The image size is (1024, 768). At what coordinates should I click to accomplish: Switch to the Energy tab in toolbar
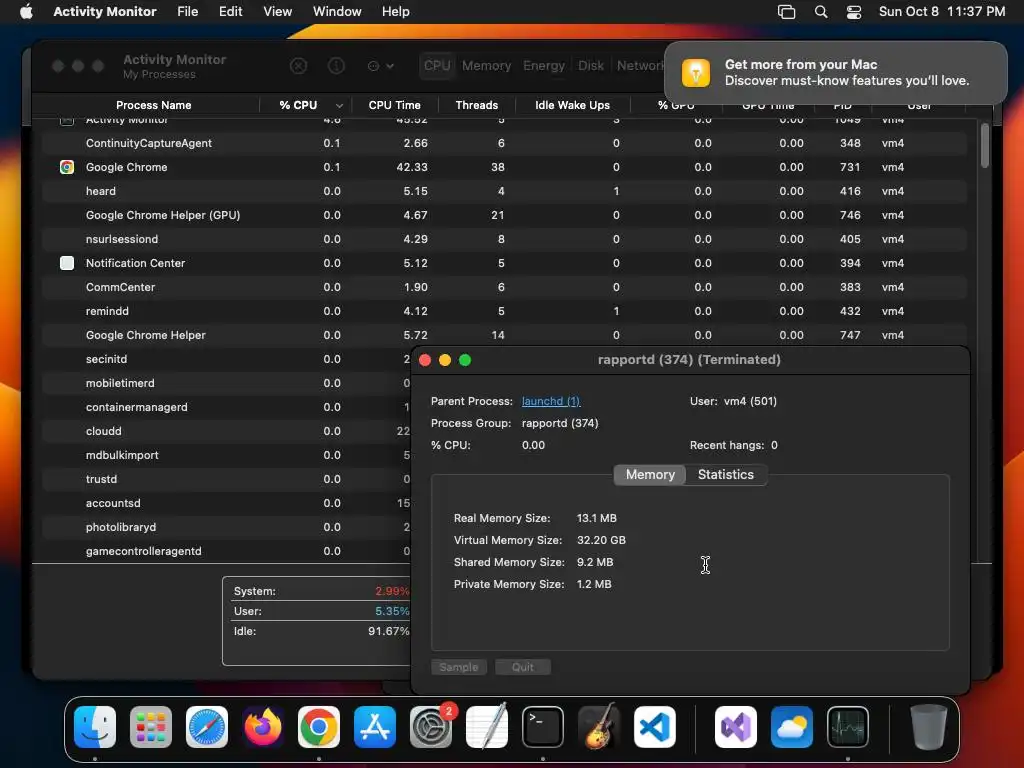point(543,66)
